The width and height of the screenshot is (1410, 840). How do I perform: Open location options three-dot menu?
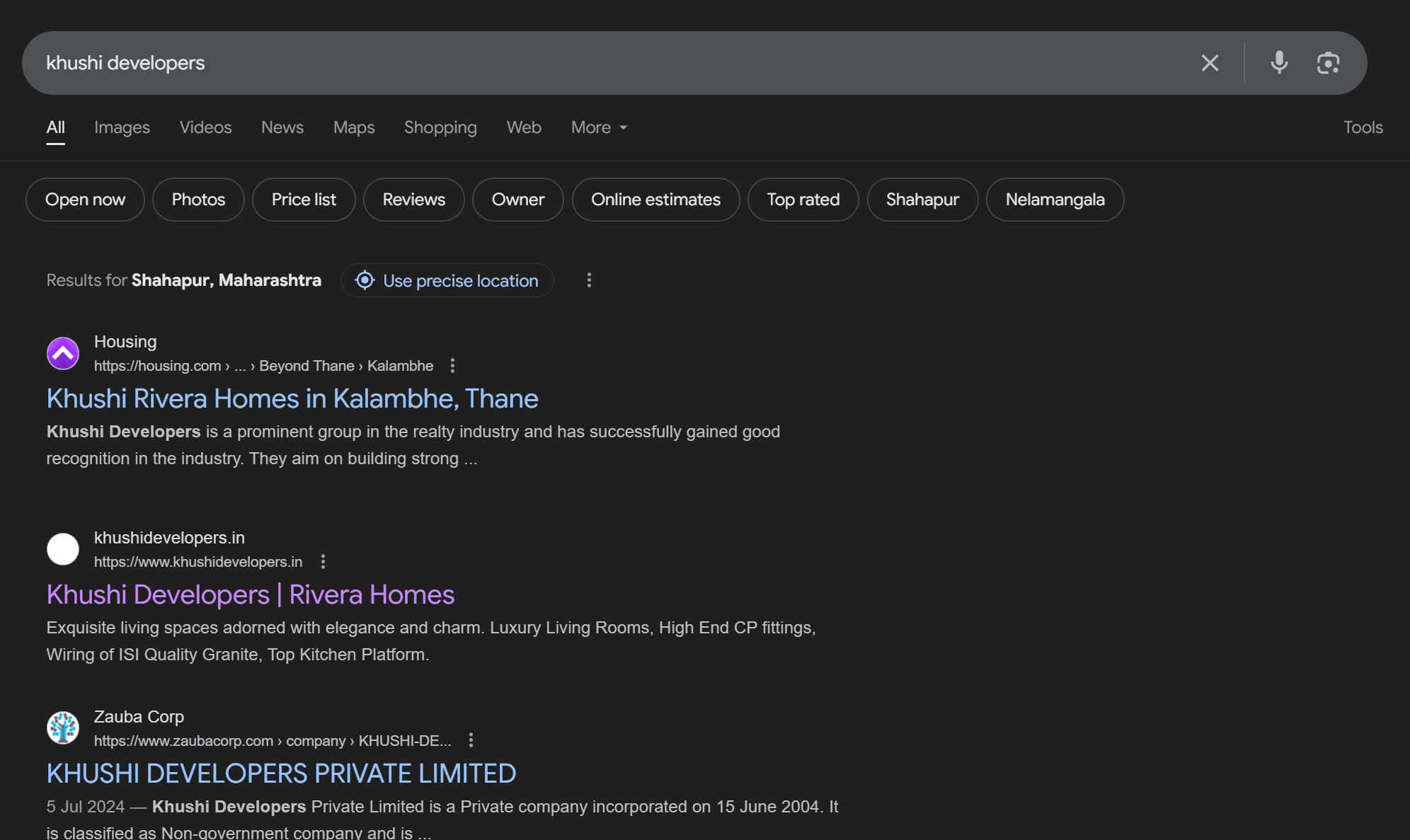tap(589, 280)
